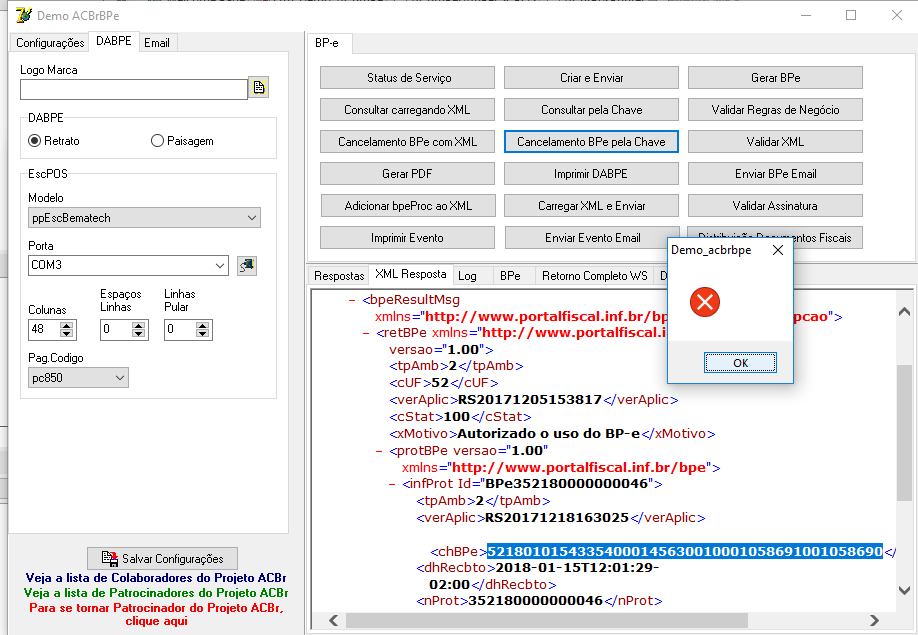Click Enviar BPe Email button
This screenshot has height=635, width=918.
[775, 174]
